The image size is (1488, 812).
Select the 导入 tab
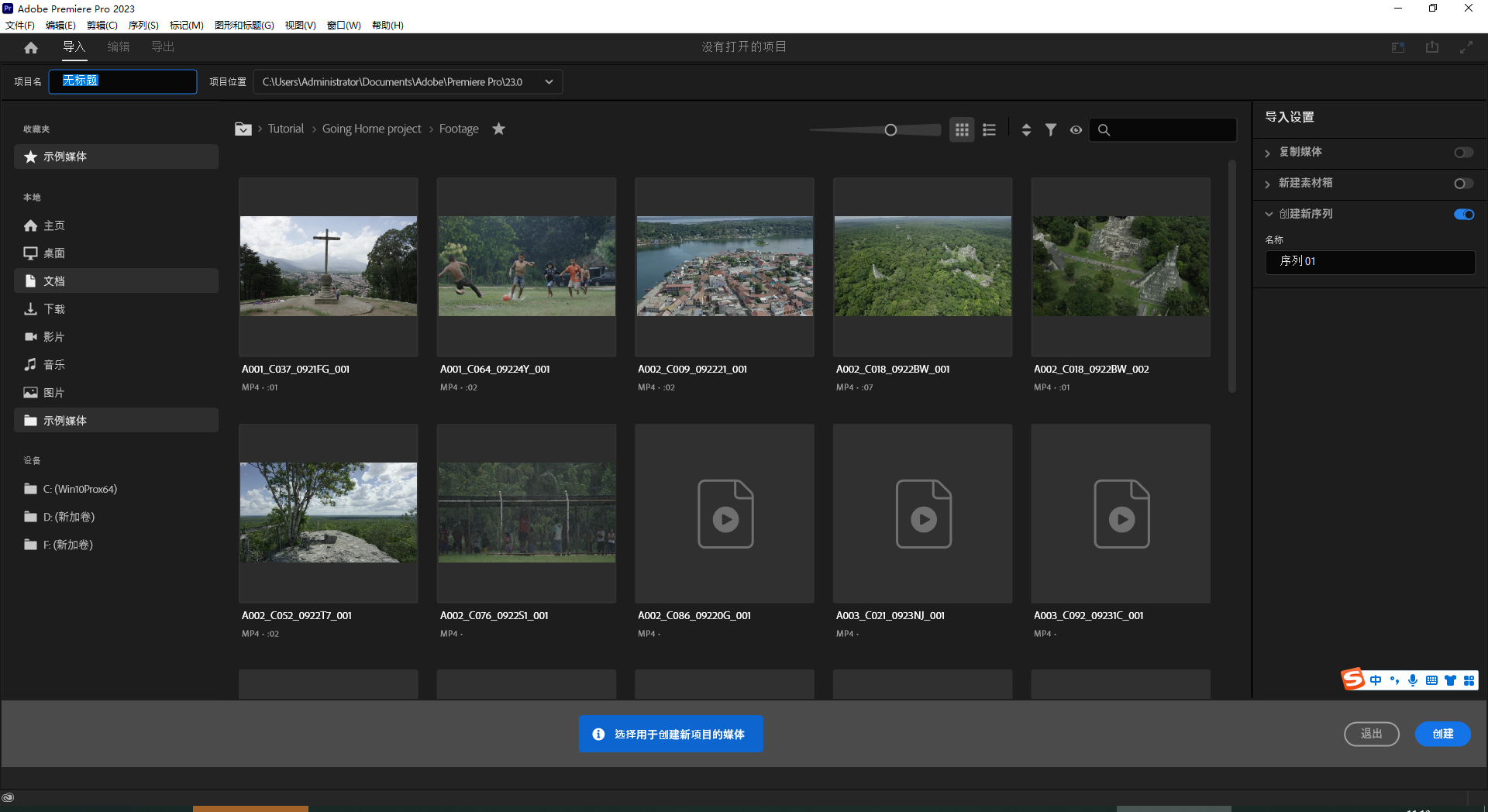[74, 47]
